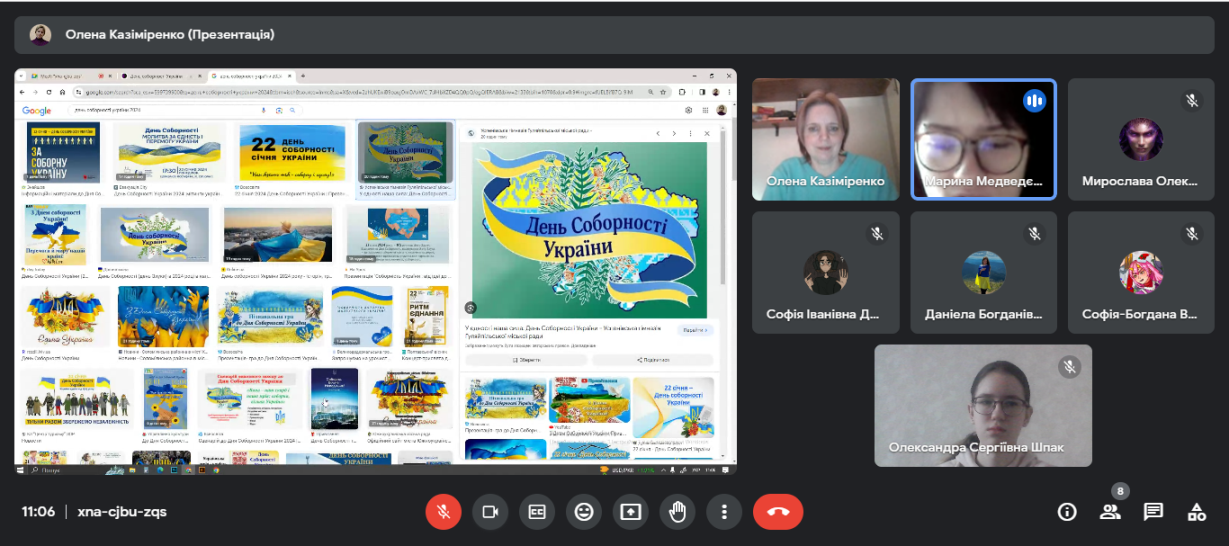Viewport: 1229px width, 546px height.
Task: Show the people list with badge 8
Action: coord(1110,512)
